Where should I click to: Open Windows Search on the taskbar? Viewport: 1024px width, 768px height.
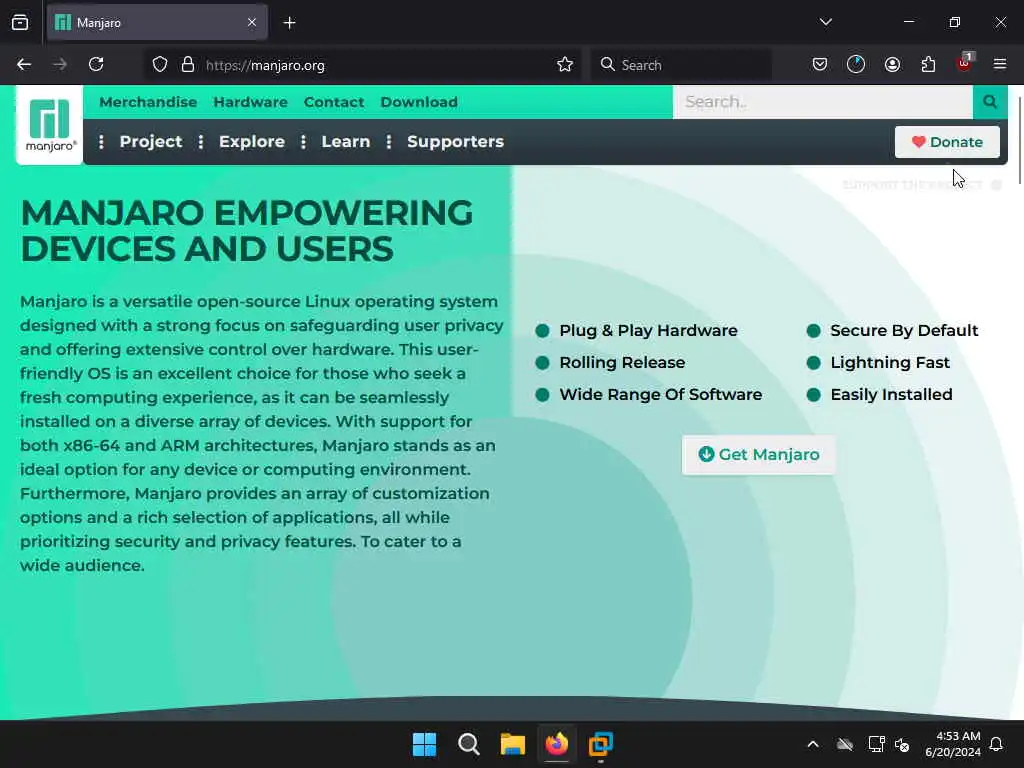pos(469,744)
